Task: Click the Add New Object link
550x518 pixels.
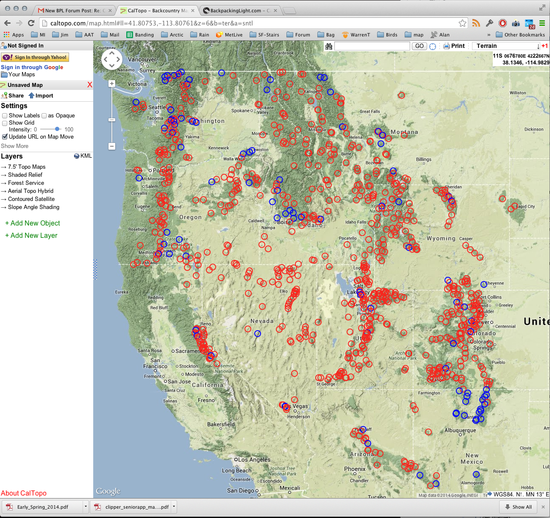Action: click(x=33, y=223)
